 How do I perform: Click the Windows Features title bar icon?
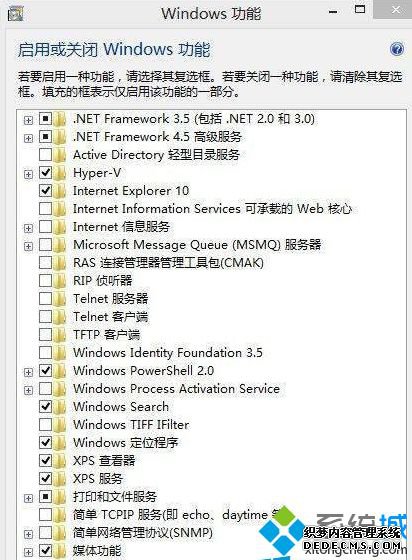pyautogui.click(x=15, y=14)
